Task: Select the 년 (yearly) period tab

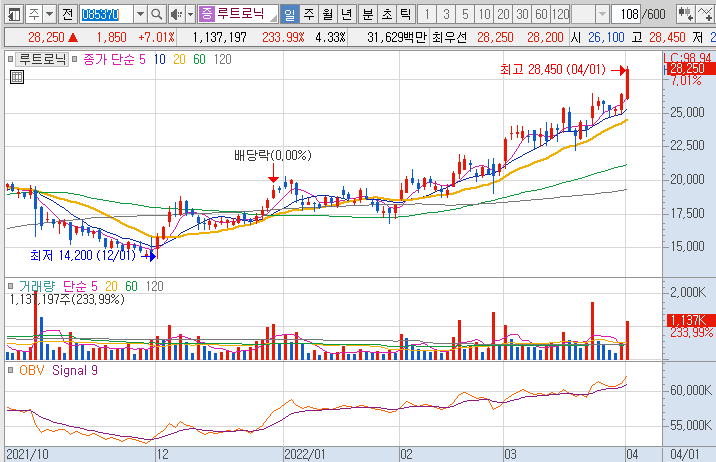Action: [x=347, y=15]
